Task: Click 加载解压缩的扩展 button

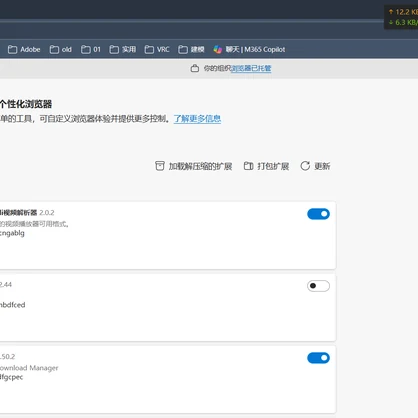Action: coord(194,166)
